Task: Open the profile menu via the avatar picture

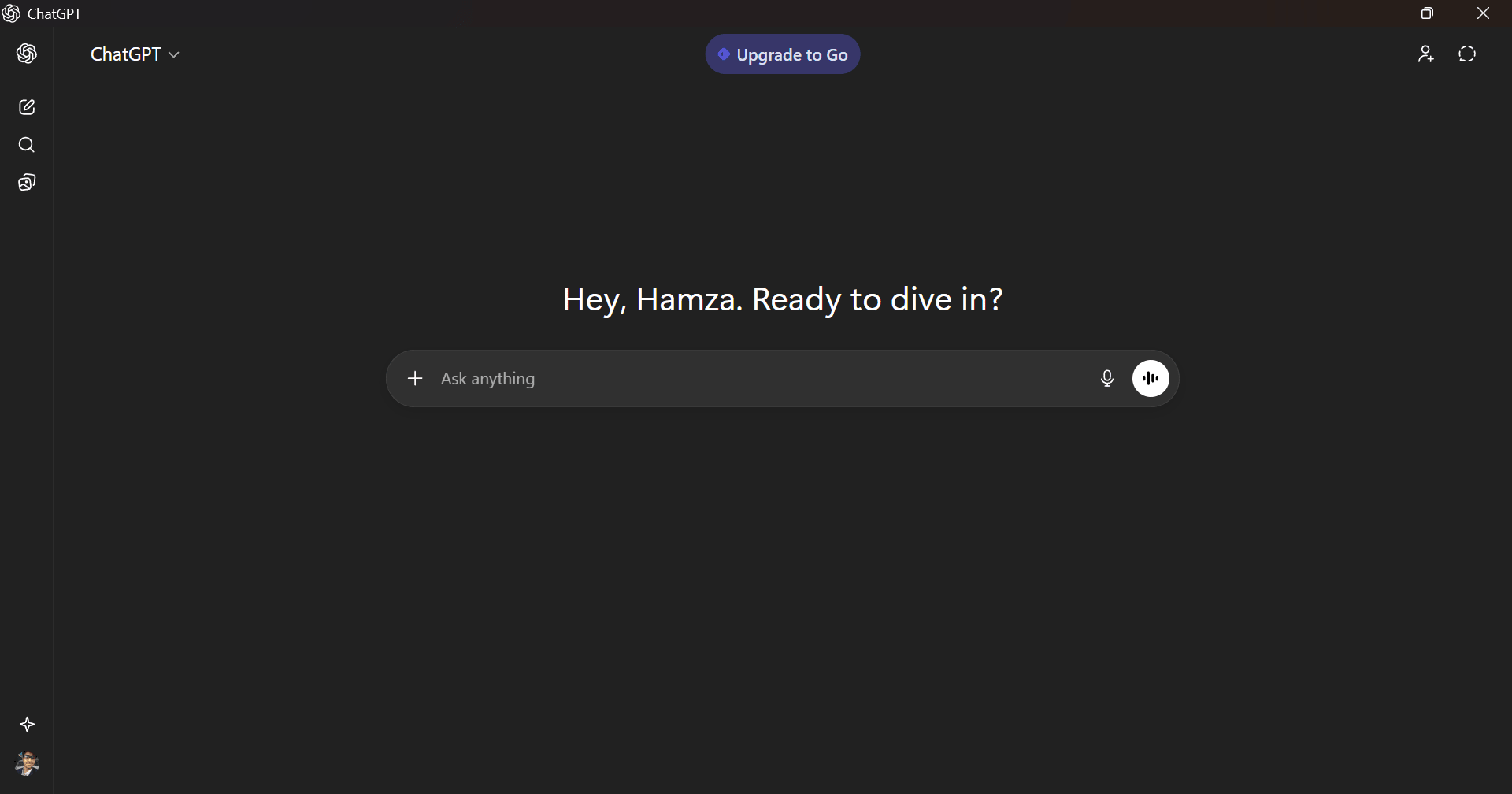Action: (x=27, y=763)
